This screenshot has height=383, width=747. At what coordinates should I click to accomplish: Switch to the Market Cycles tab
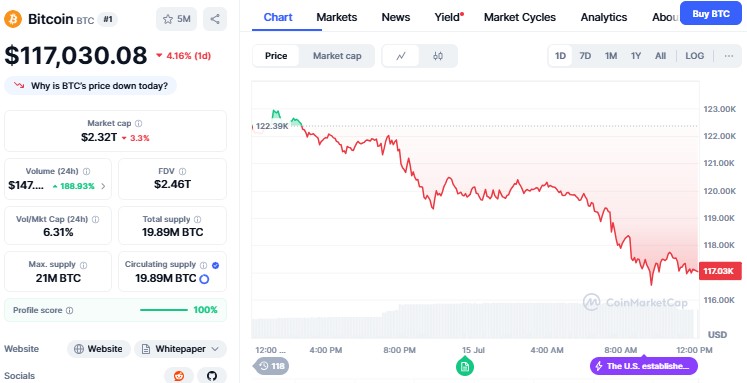click(520, 17)
